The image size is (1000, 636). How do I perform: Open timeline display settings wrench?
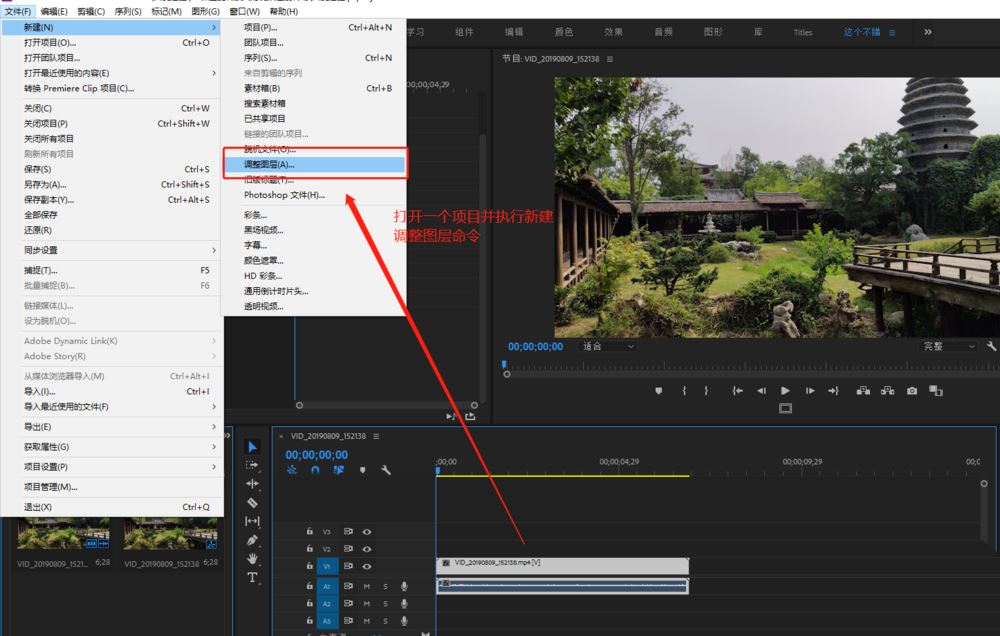(385, 470)
